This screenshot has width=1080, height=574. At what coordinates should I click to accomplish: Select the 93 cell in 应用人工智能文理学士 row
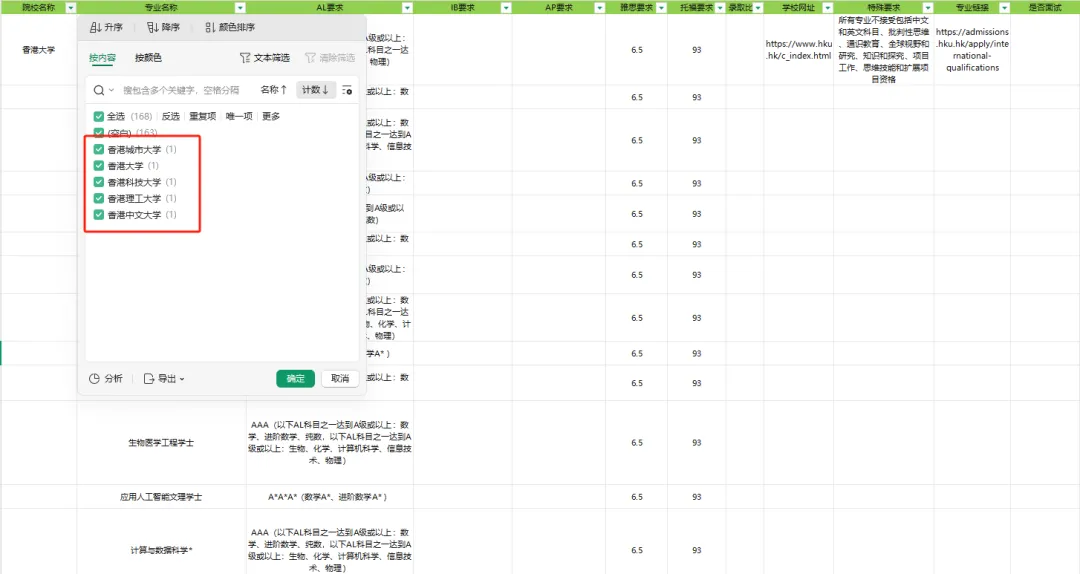696,497
